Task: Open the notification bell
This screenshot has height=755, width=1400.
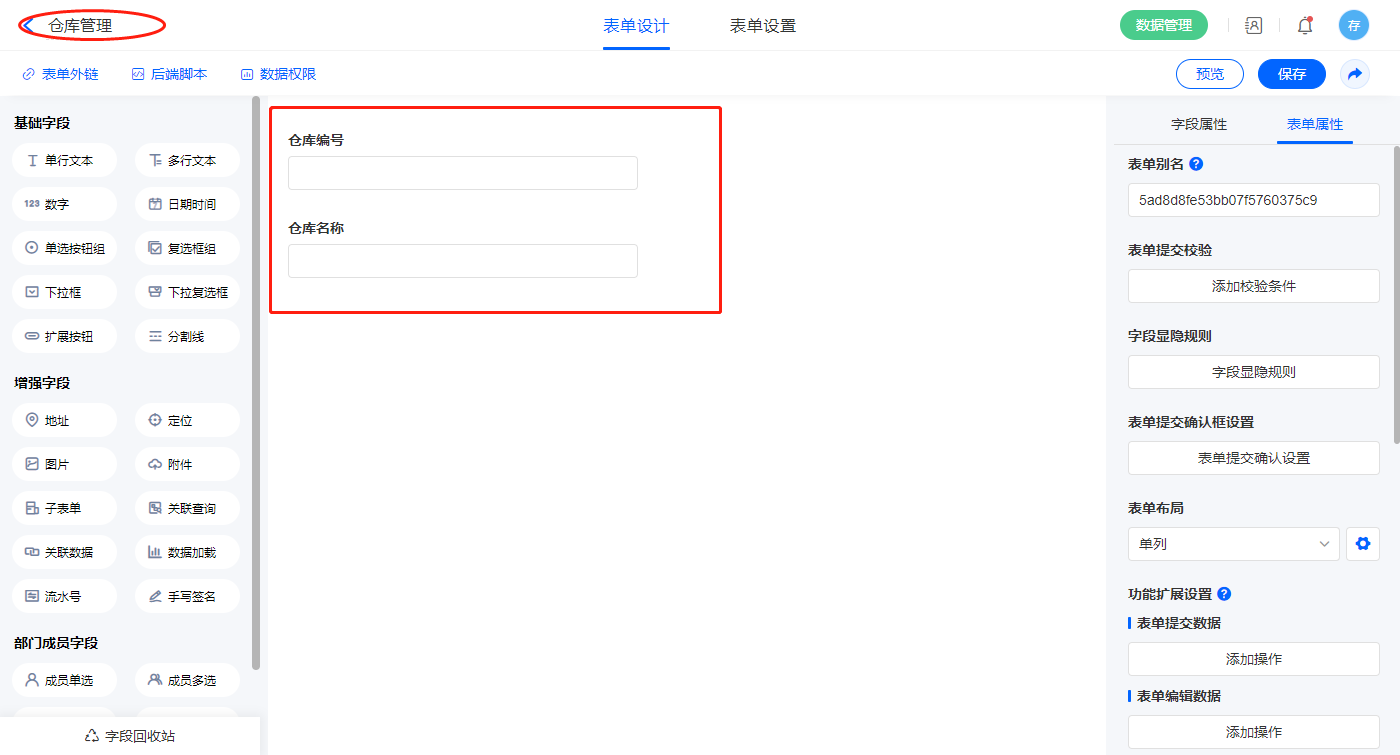Action: 1304,26
